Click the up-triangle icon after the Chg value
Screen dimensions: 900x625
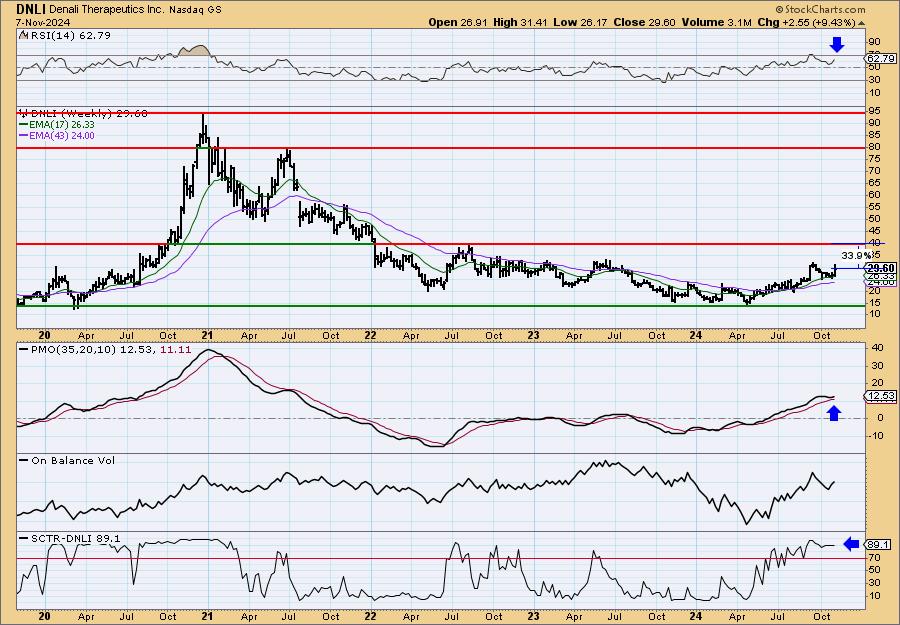pos(861,23)
